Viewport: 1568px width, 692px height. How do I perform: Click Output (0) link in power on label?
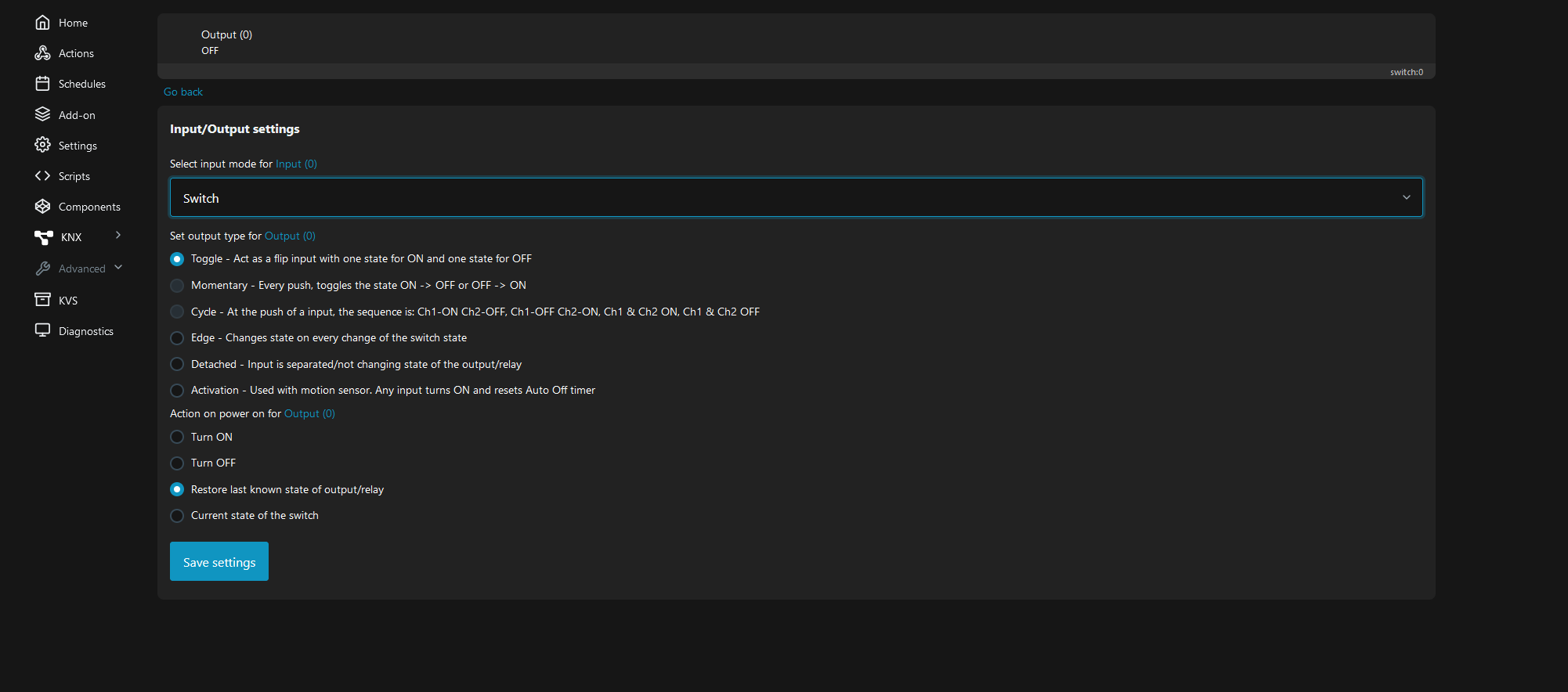(309, 413)
